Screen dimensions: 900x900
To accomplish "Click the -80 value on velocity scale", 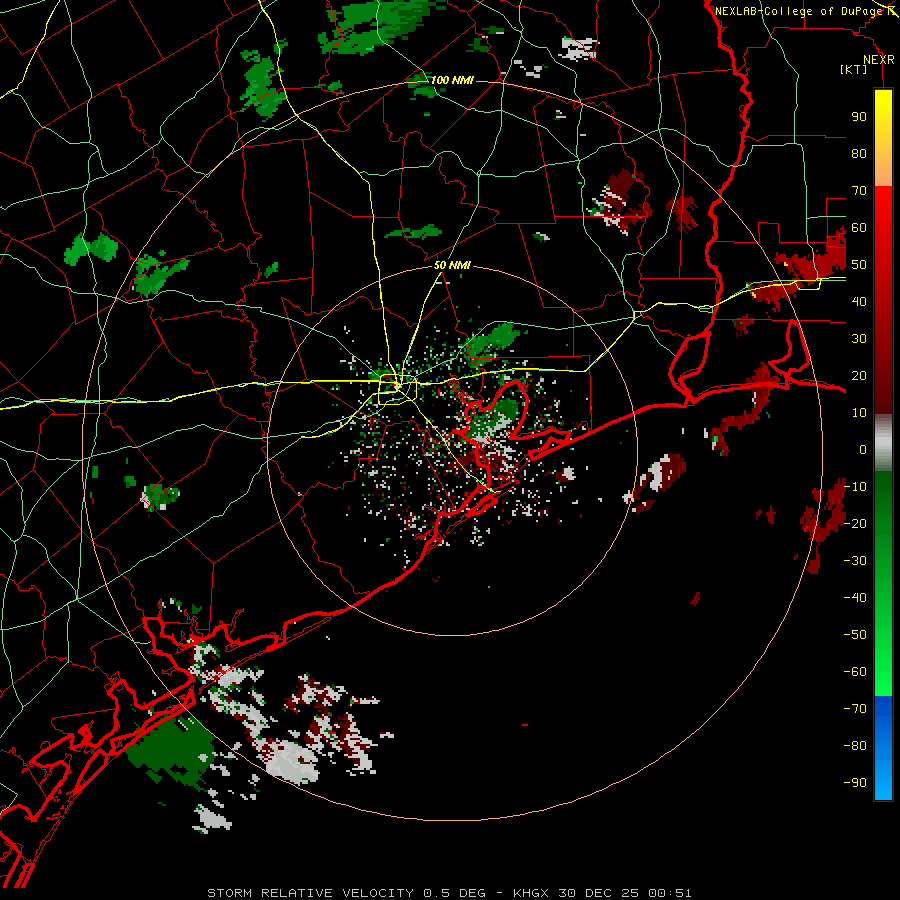I will tap(855, 746).
